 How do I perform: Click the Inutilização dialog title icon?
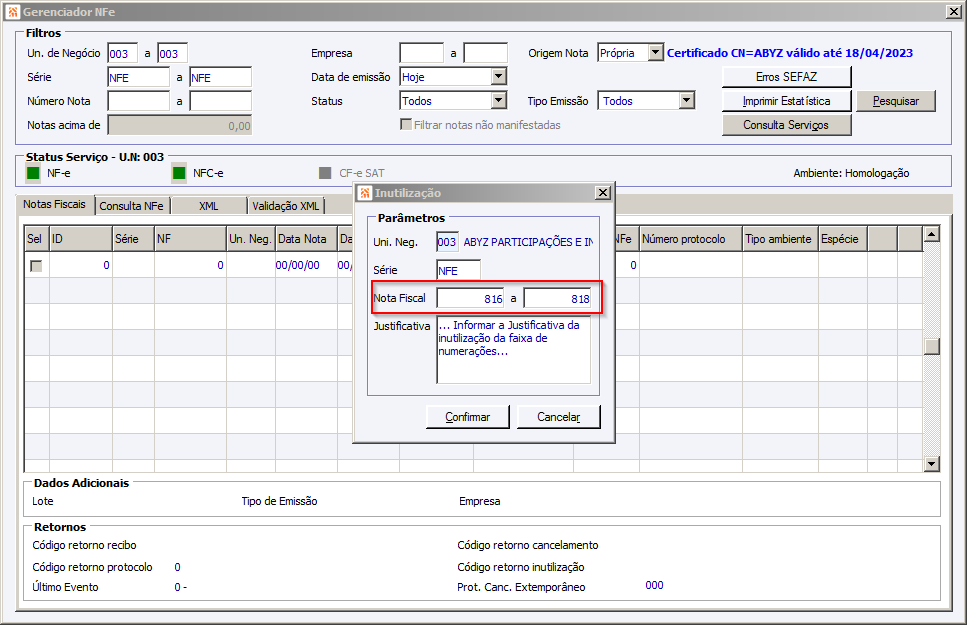[365, 193]
